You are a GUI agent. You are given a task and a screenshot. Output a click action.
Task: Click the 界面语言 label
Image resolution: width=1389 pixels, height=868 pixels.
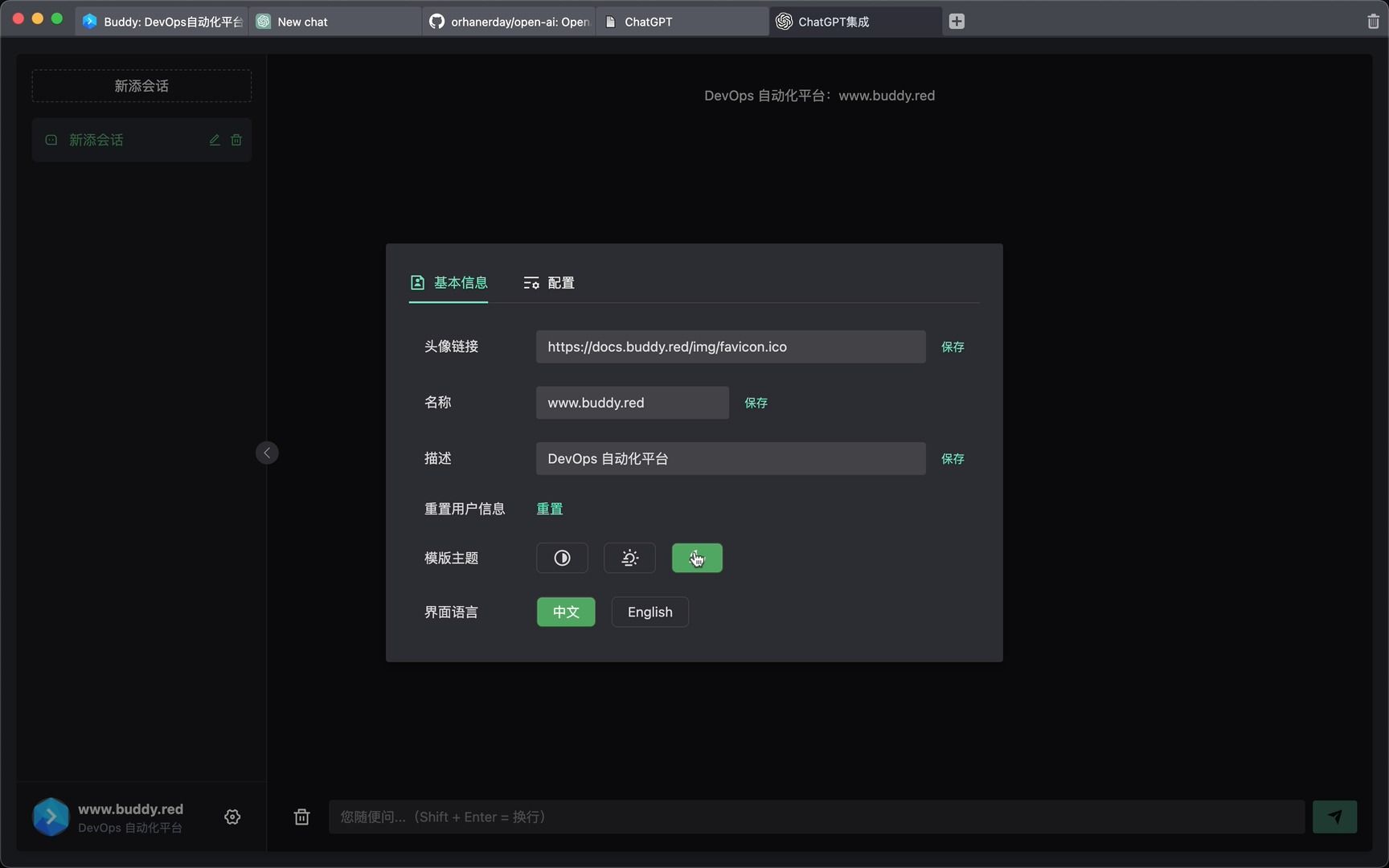point(452,612)
